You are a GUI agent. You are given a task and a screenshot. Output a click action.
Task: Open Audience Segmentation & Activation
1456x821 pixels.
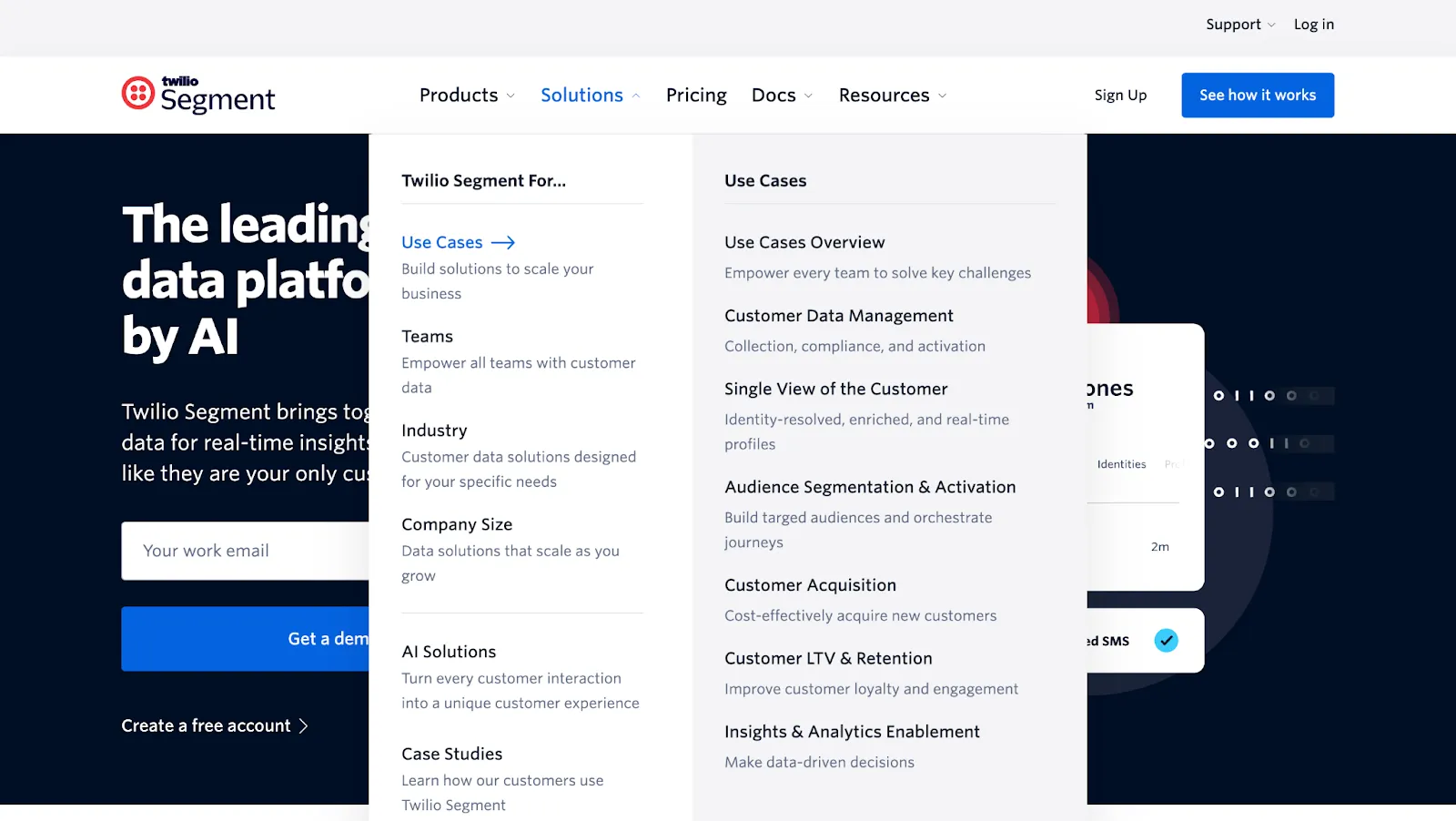point(870,487)
